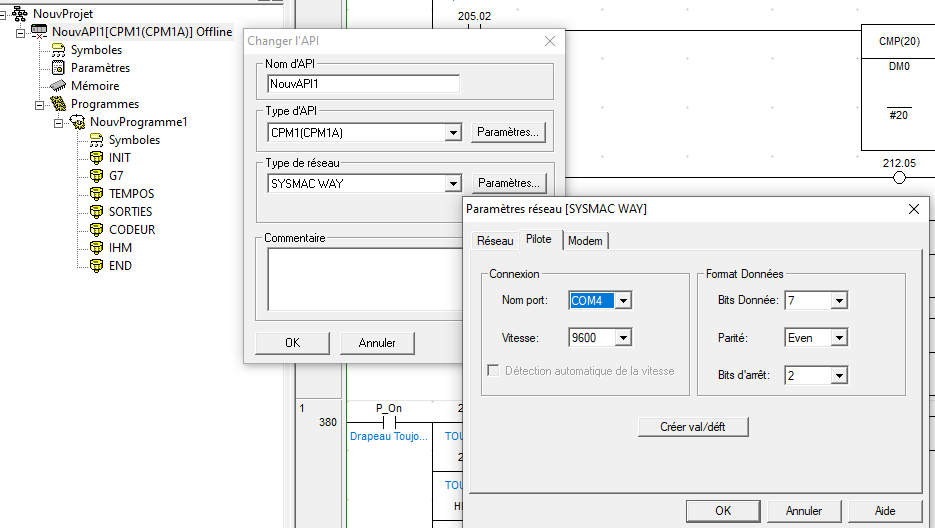Close the Changer l'API dialog

pos(550,41)
